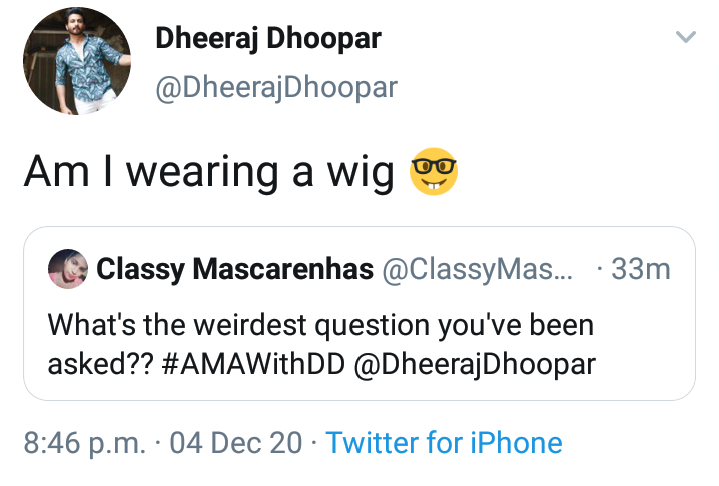Open Classy Mascarenhas's avatar in the quoted tweet
The height and width of the screenshot is (486, 719).
[68, 269]
